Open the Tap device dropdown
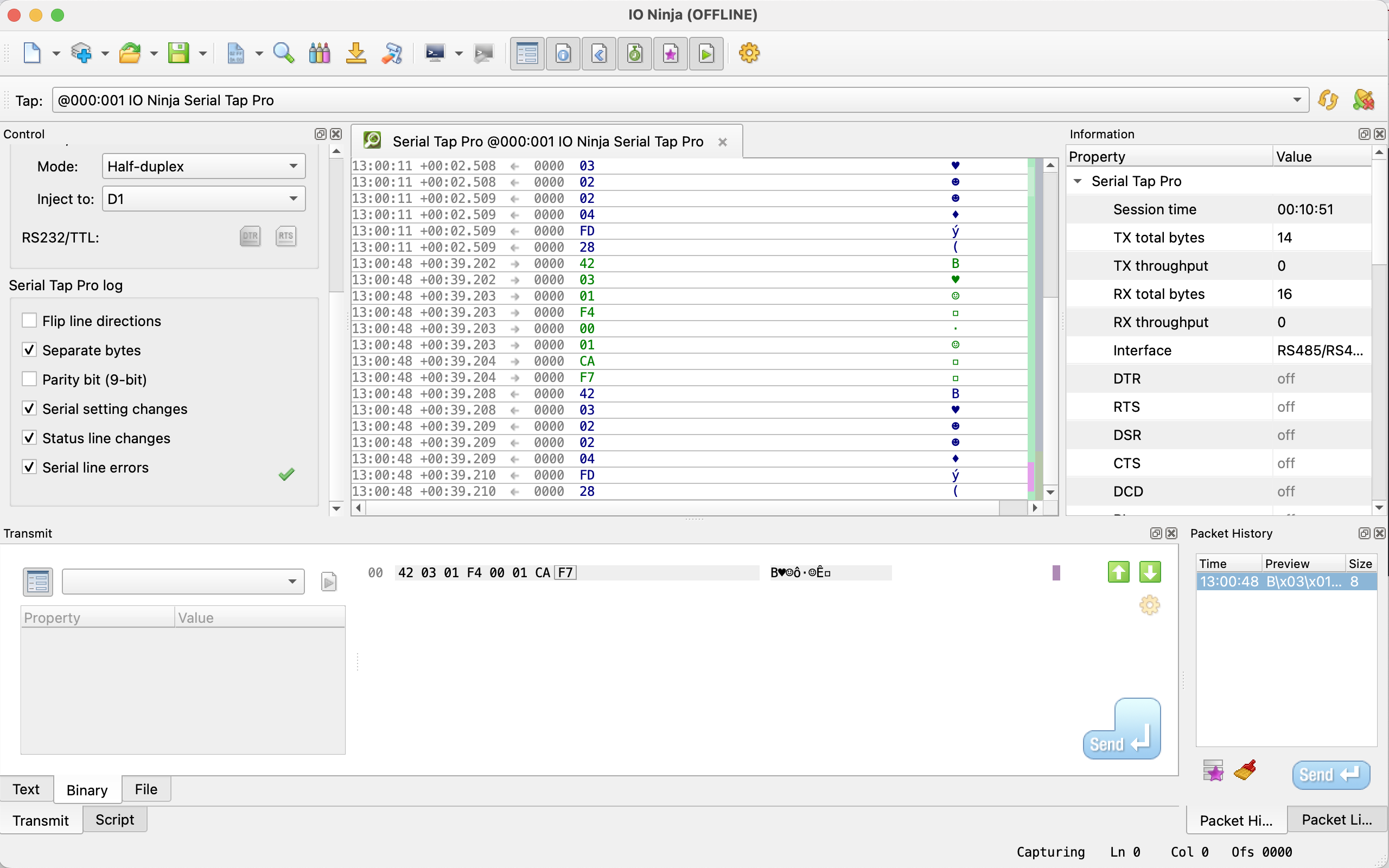This screenshot has width=1389, height=868. (x=680, y=100)
